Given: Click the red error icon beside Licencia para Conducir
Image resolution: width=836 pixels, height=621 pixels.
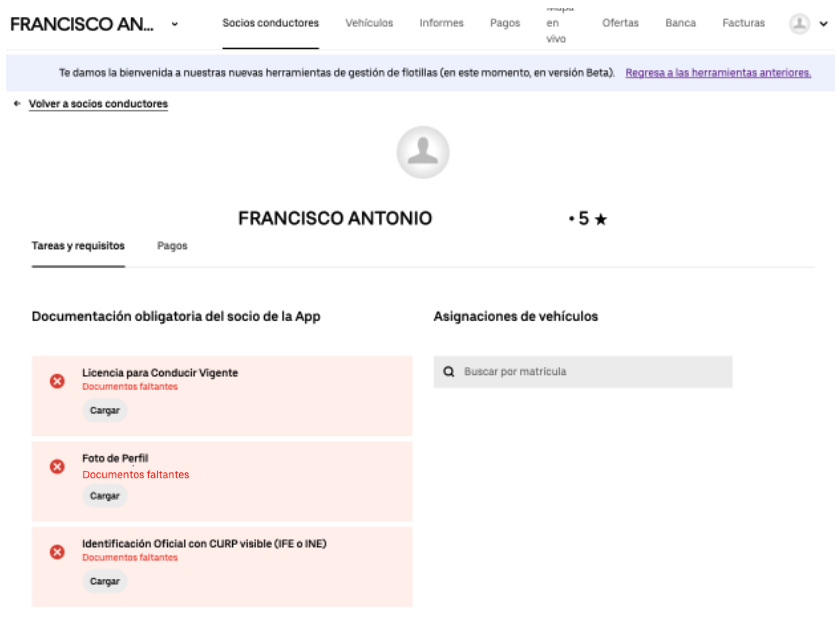Looking at the screenshot, I should 57,381.
